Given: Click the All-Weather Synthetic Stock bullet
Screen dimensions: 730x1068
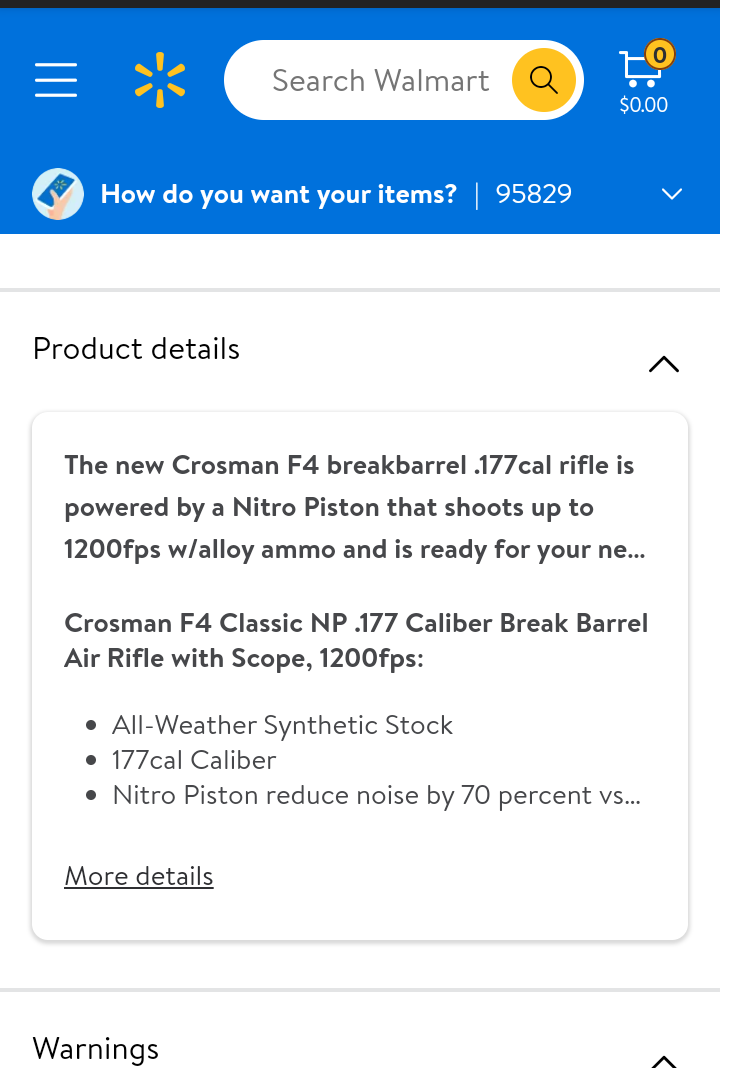Looking at the screenshot, I should 283,725.
